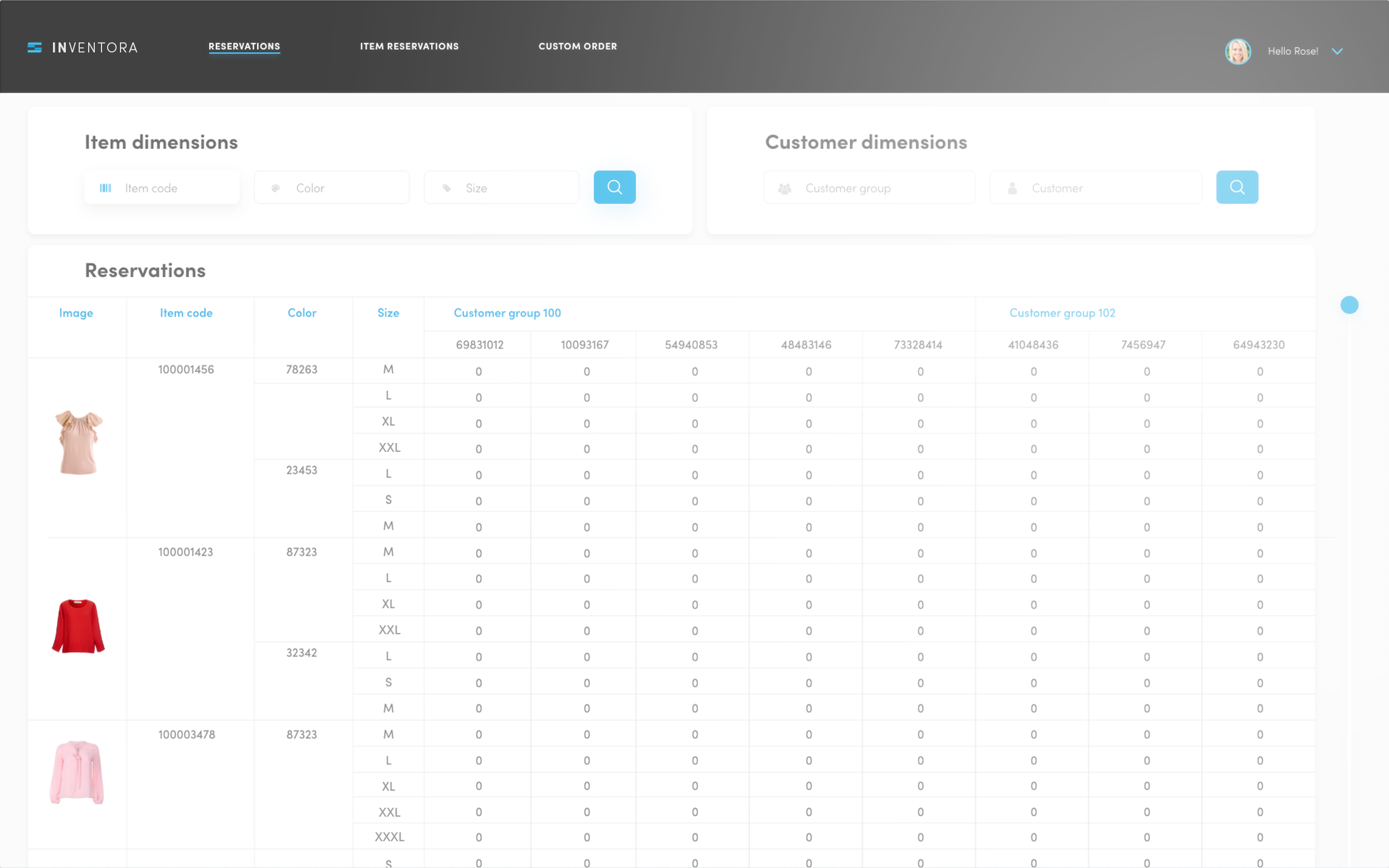Select the Customer group 100 header
Viewport: 1389px width, 868px height.
click(508, 313)
